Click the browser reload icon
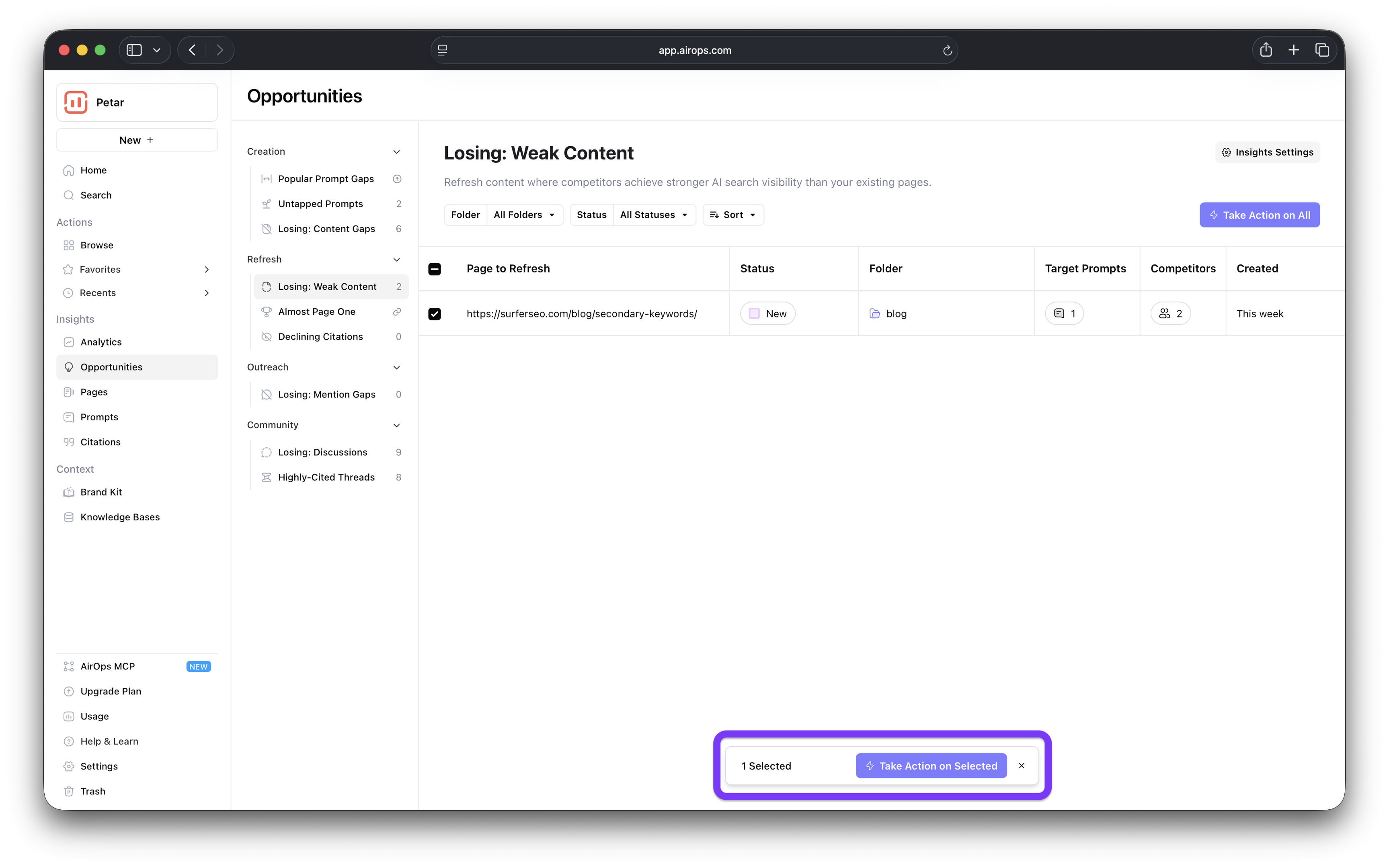The height and width of the screenshot is (868, 1389). tap(948, 51)
